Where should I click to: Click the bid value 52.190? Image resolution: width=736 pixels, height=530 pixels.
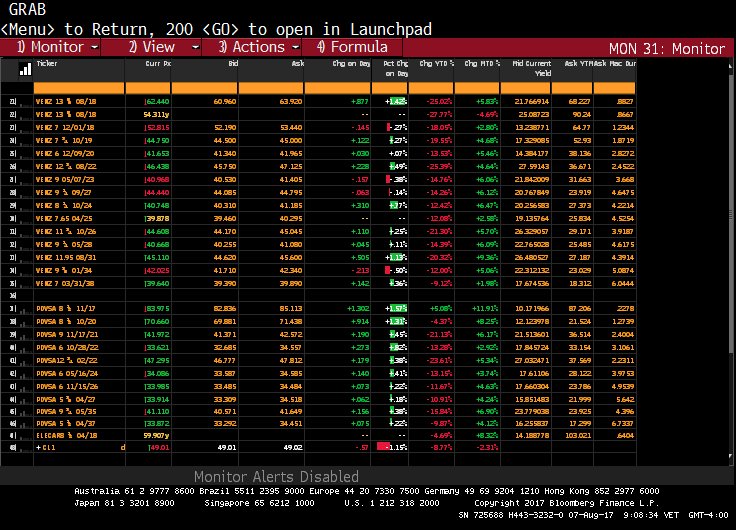click(x=225, y=128)
